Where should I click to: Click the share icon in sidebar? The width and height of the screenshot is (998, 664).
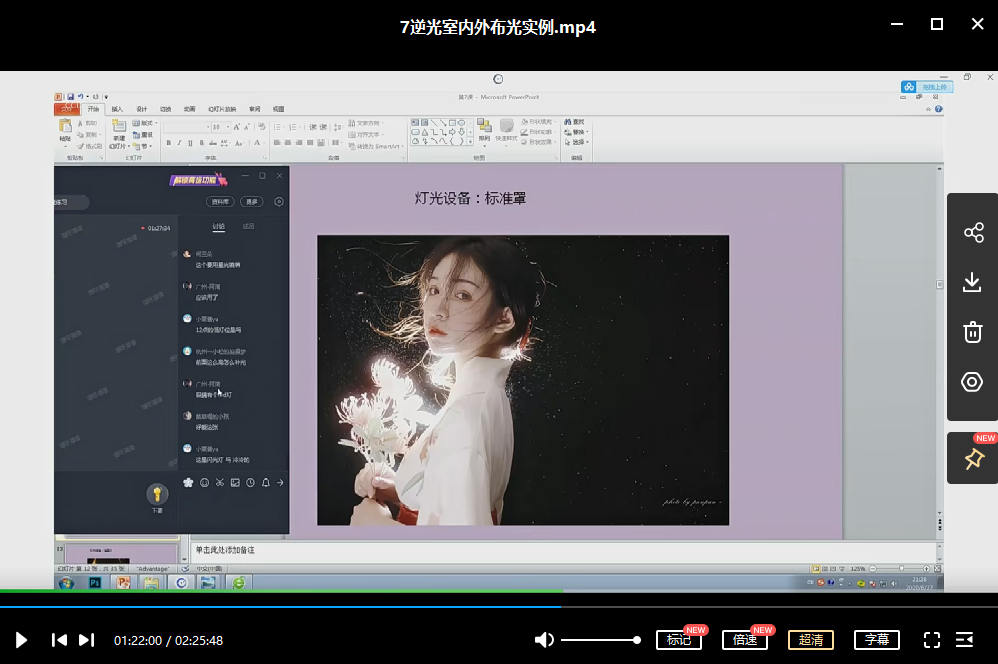pyautogui.click(x=973, y=233)
